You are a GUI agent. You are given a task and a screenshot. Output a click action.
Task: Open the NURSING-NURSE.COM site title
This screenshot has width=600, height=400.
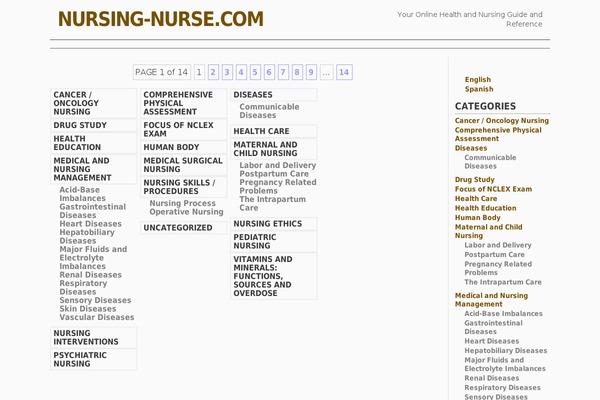(x=161, y=19)
